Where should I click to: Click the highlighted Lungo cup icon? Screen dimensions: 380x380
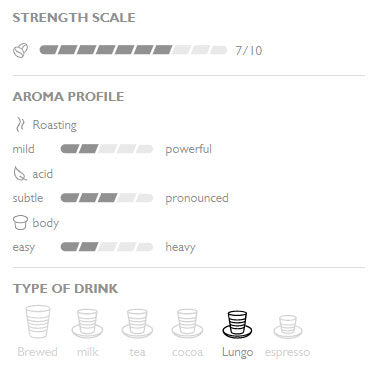(x=237, y=324)
